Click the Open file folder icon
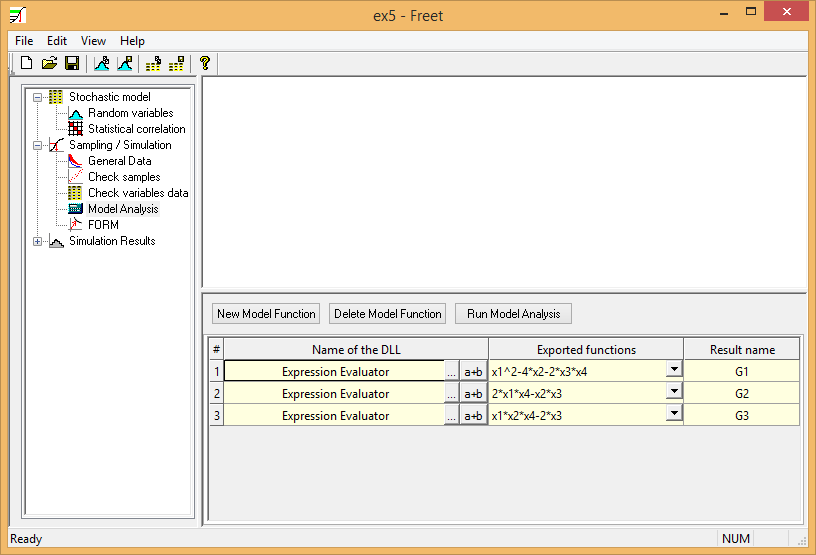 (49, 64)
